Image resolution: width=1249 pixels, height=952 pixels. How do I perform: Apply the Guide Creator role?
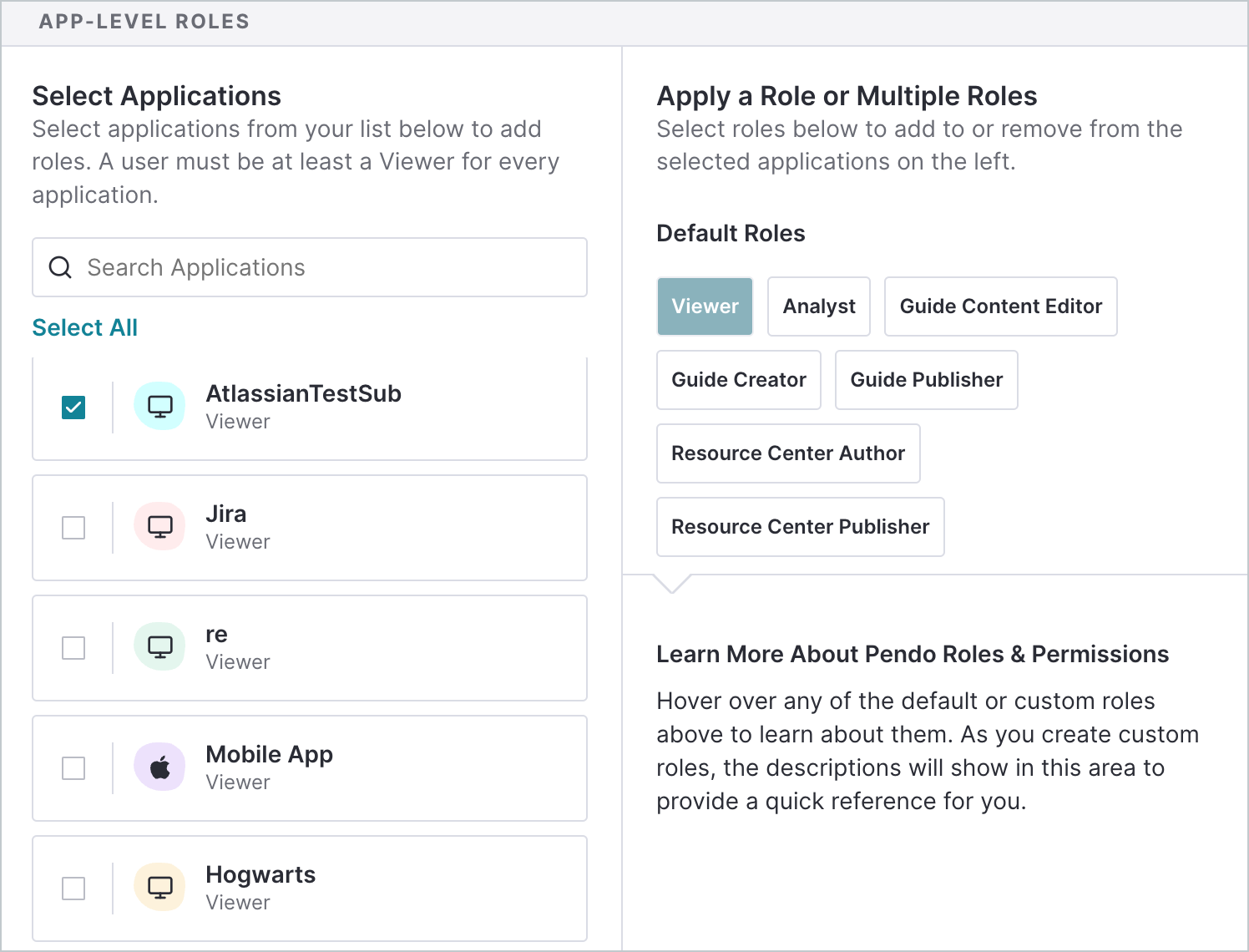739,380
